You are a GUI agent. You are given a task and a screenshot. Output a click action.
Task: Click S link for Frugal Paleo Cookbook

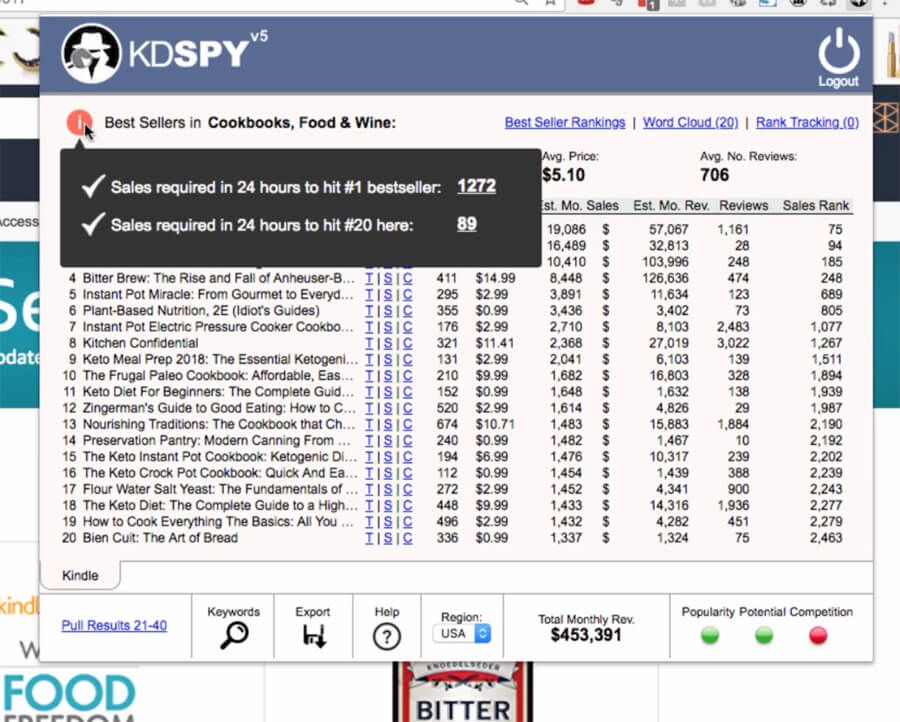pos(388,375)
